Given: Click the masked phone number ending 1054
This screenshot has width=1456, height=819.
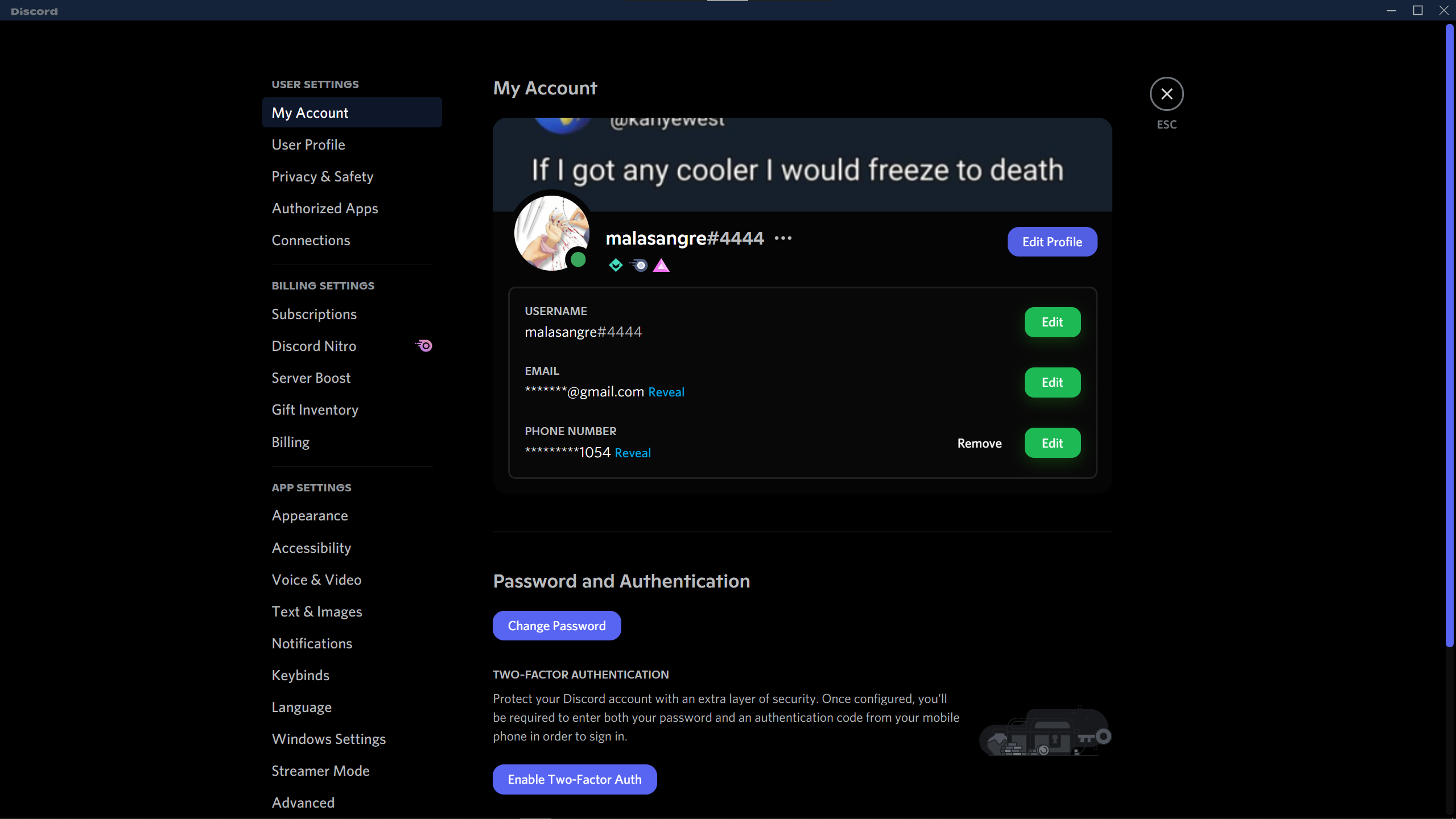Looking at the screenshot, I should [567, 452].
